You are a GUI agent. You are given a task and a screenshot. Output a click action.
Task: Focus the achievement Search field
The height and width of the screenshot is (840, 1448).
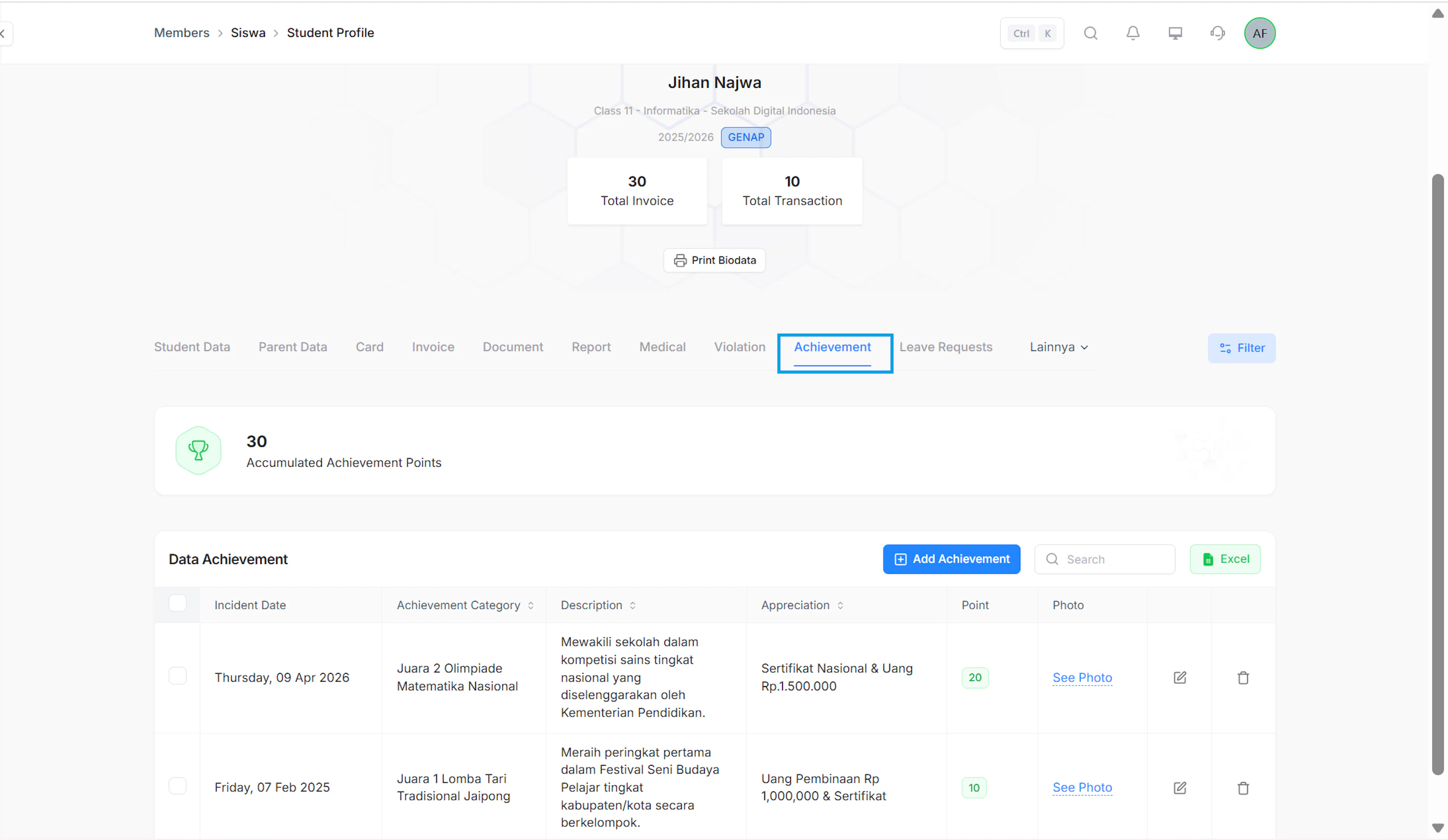1104,559
